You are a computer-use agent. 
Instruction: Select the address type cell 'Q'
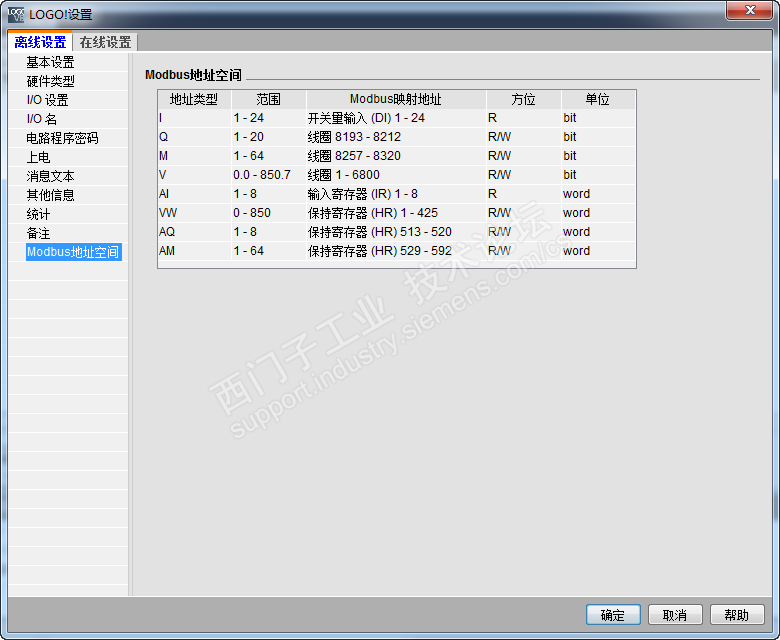click(195, 137)
